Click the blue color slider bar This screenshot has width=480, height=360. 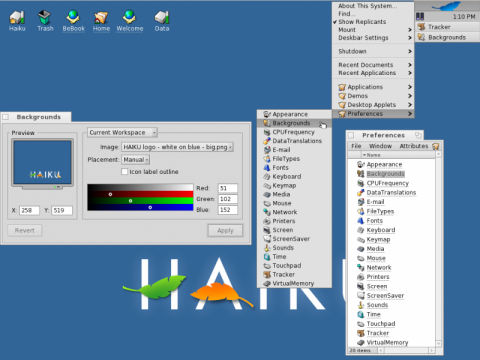(x=140, y=207)
